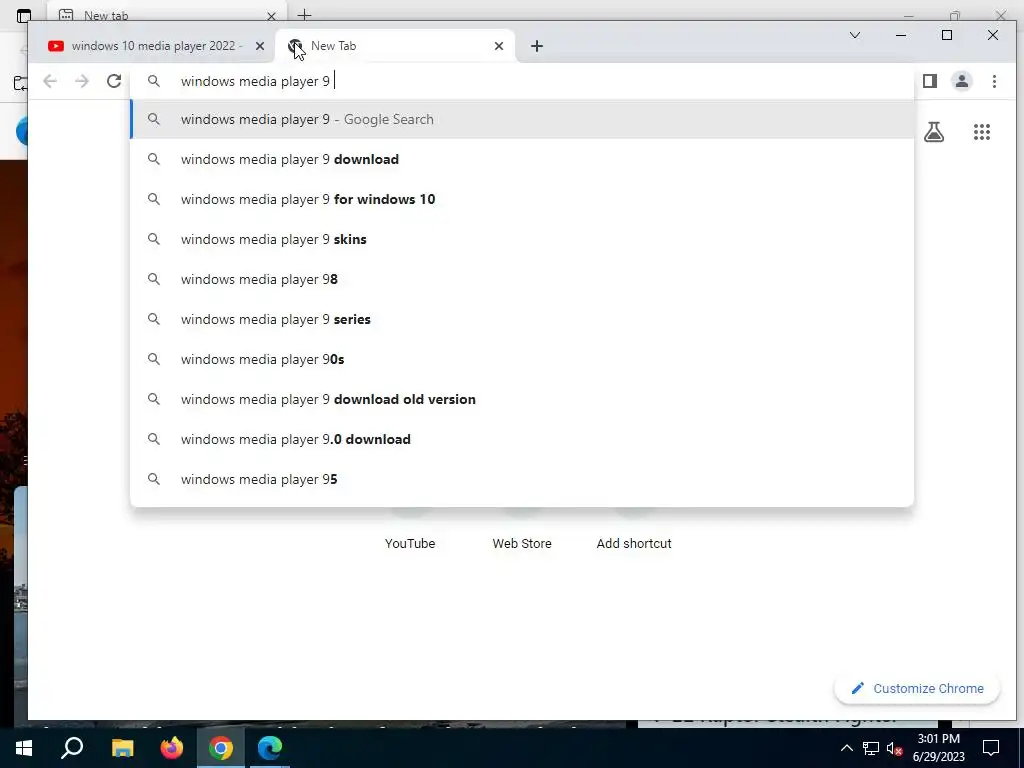Image resolution: width=1024 pixels, height=768 pixels.
Task: Pick suggestion 'windows media player 9 series'
Action: pos(522,319)
